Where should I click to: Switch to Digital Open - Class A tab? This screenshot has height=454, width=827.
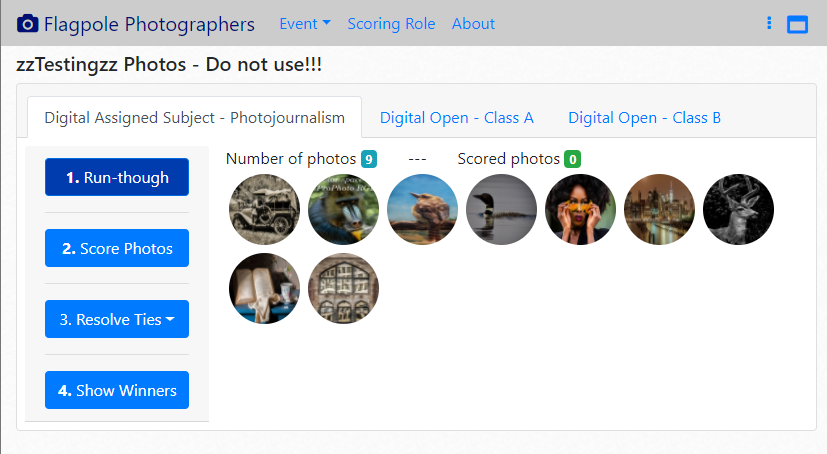[x=457, y=118]
